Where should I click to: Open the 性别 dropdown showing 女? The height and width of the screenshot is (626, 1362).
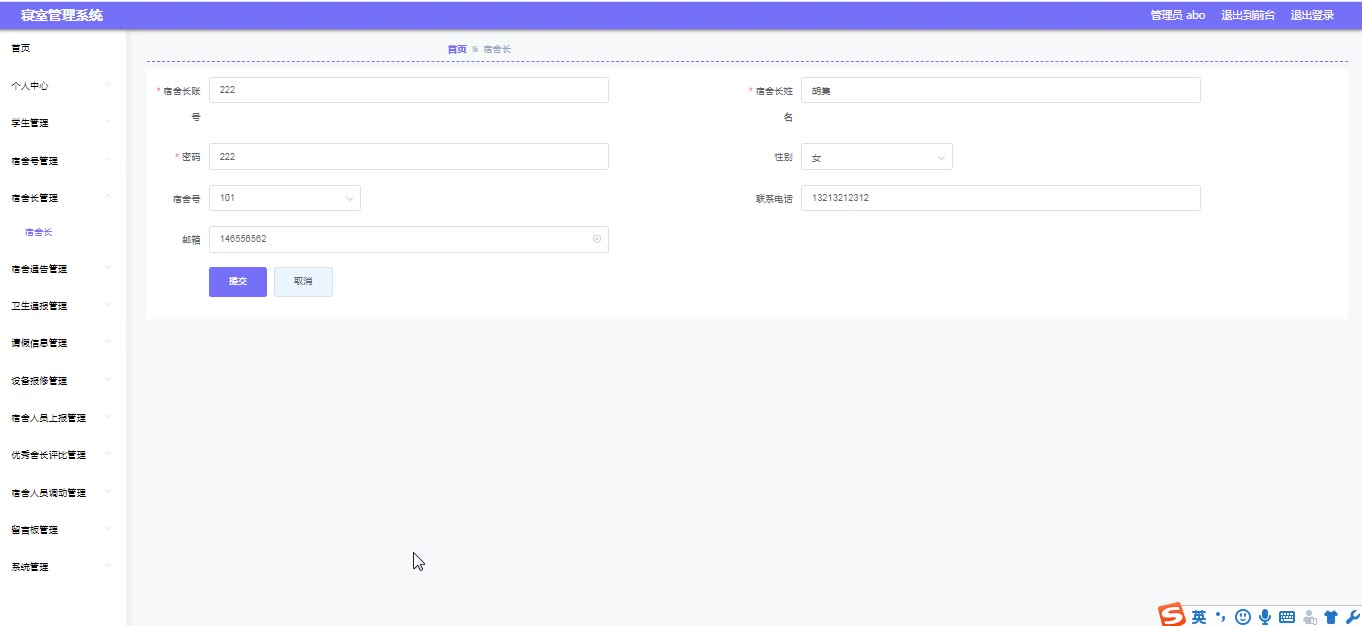(x=877, y=157)
